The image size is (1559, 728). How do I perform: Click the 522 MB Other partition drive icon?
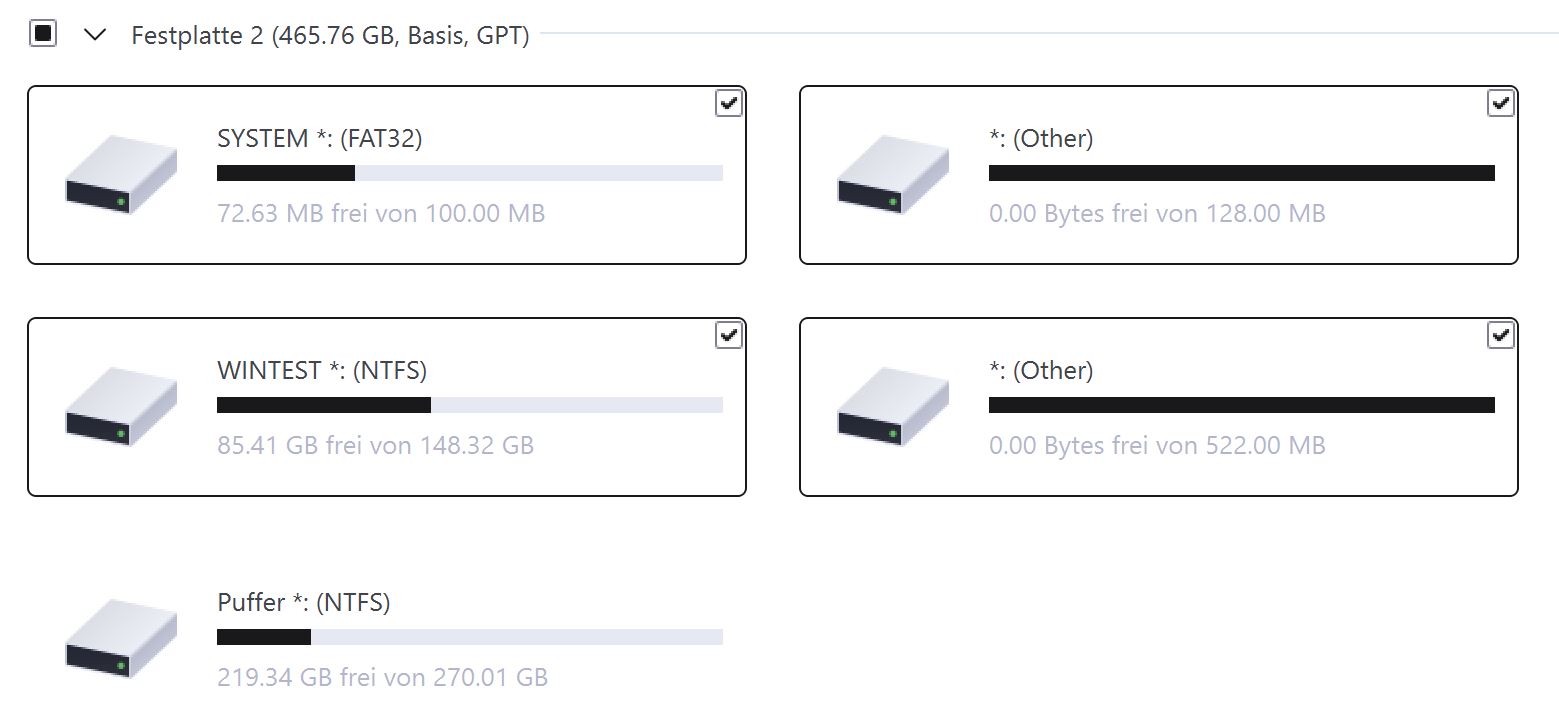893,408
